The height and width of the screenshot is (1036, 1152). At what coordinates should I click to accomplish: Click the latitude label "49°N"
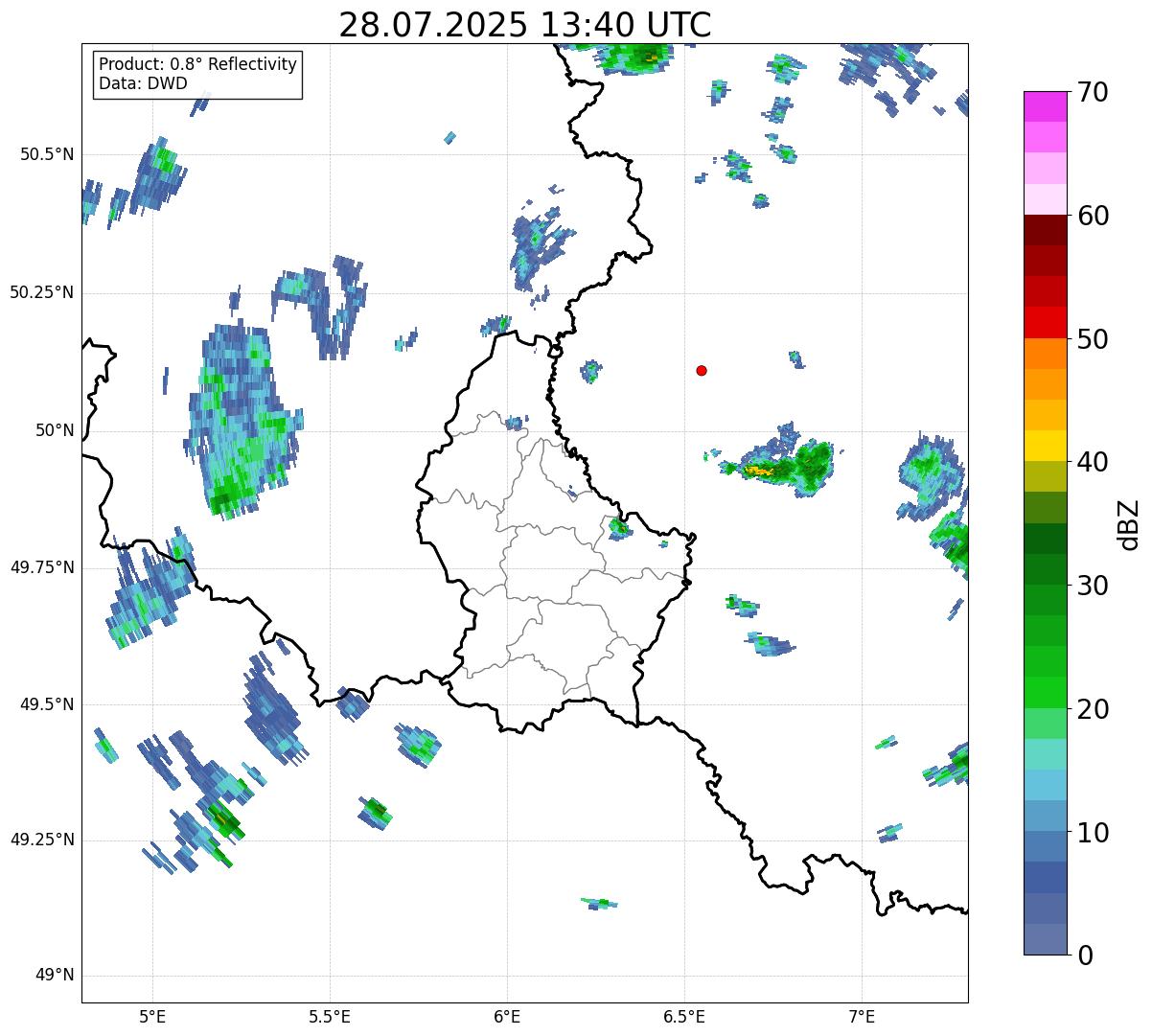point(55,976)
